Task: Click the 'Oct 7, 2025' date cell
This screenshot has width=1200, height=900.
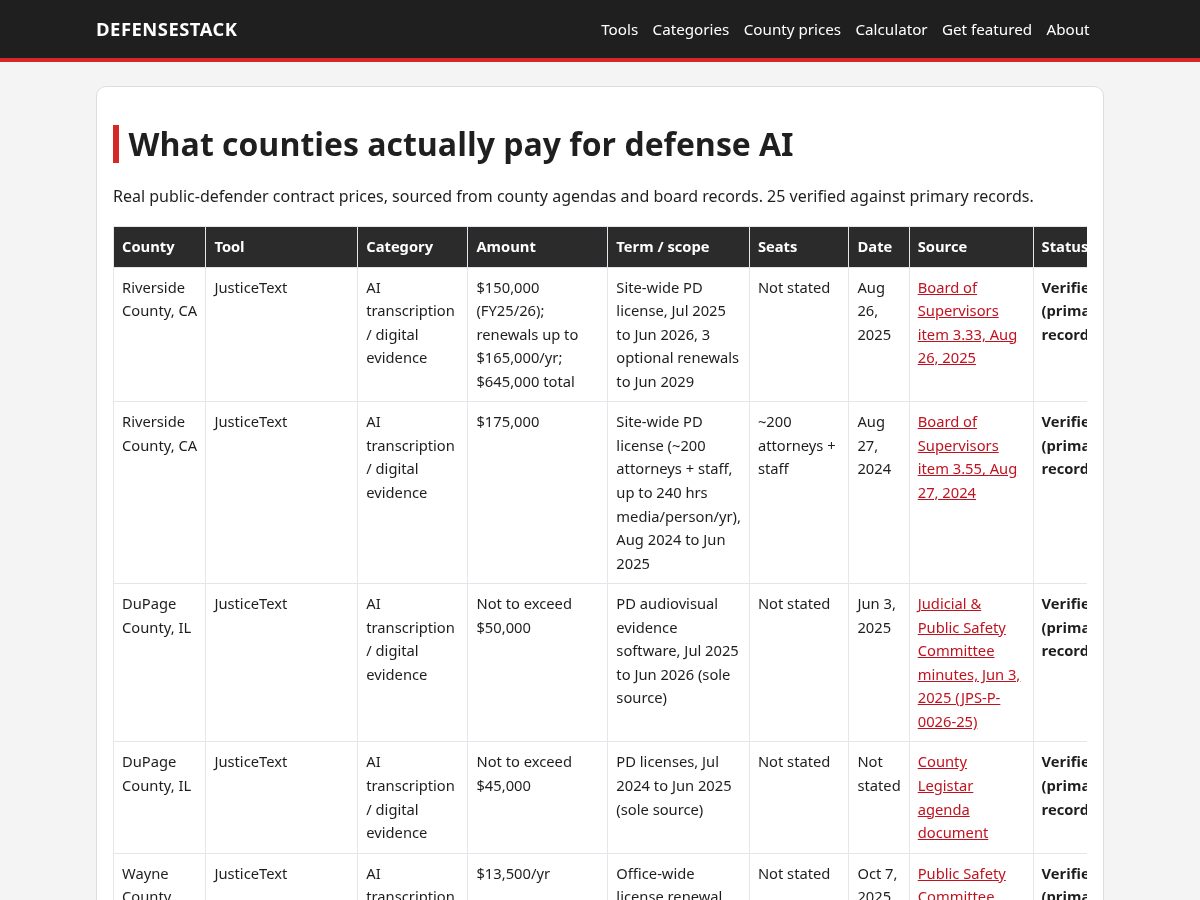Action: pyautogui.click(x=879, y=877)
